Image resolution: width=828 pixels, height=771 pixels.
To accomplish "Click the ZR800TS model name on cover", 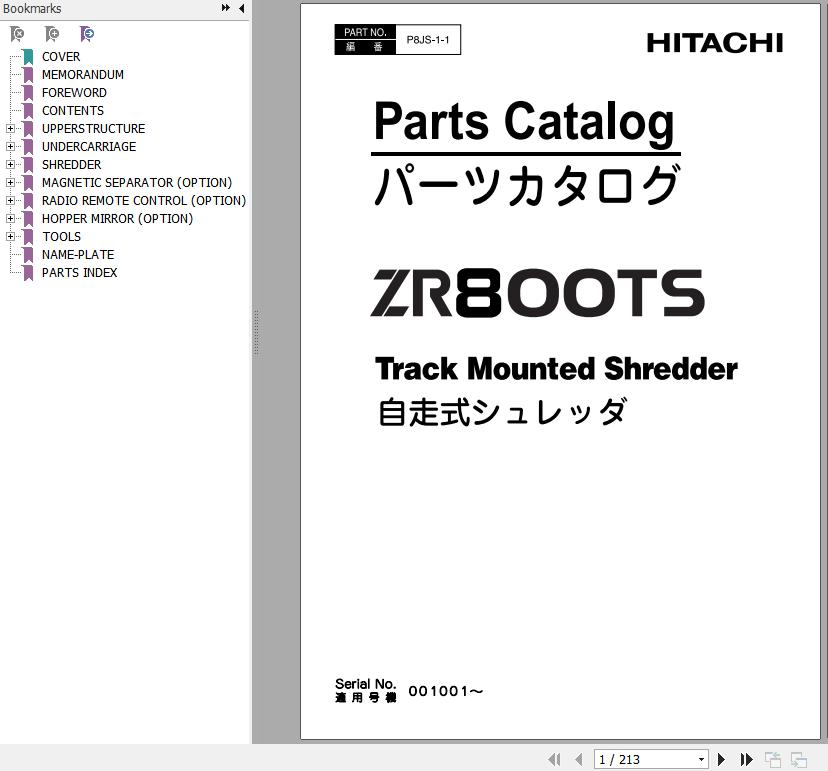I will point(538,293).
